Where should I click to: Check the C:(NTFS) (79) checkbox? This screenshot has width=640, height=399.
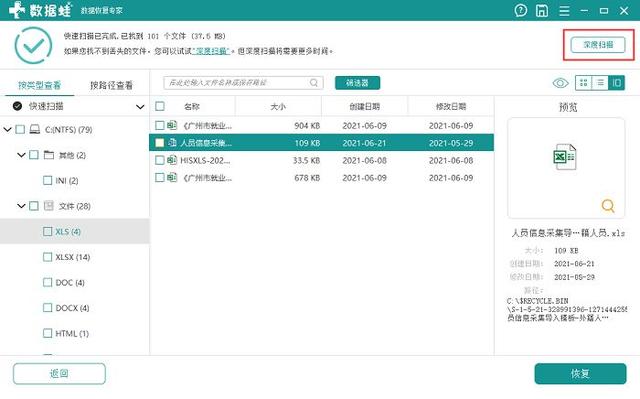(20, 130)
